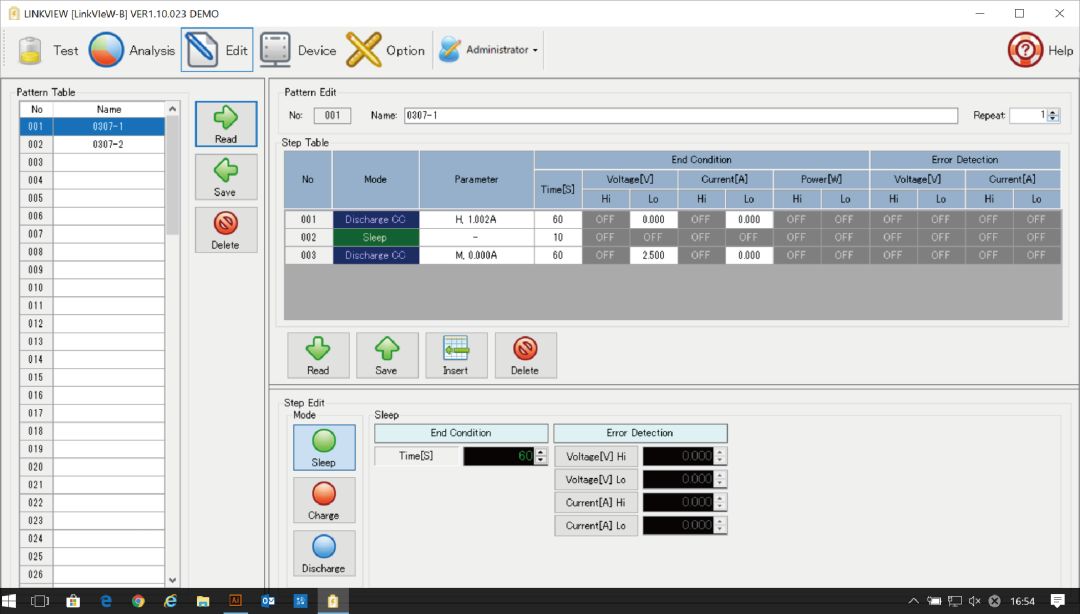The height and width of the screenshot is (614, 1080).
Task: Click Read below the Step Table
Action: pyautogui.click(x=318, y=356)
